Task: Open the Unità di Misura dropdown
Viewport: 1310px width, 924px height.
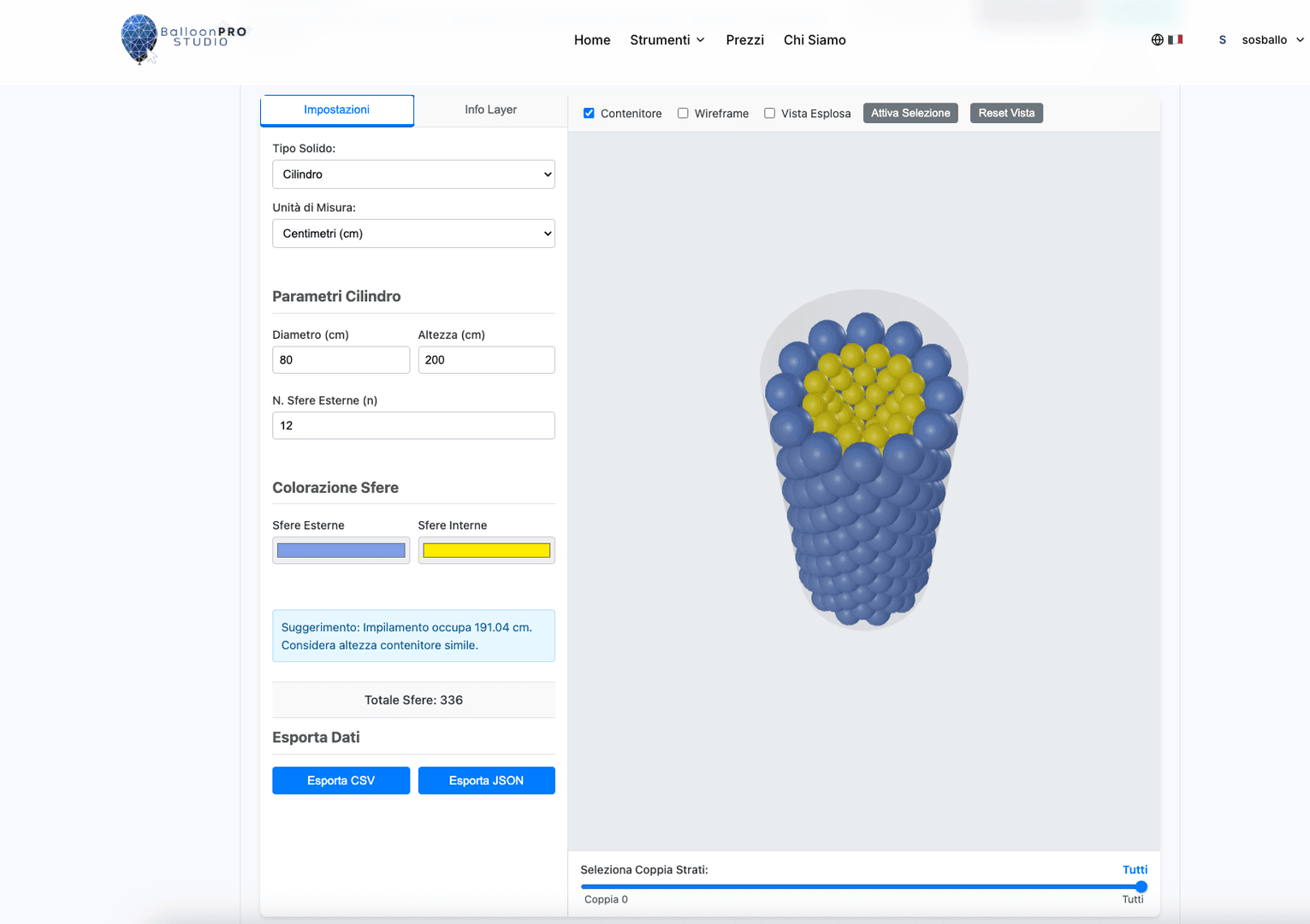Action: 413,234
